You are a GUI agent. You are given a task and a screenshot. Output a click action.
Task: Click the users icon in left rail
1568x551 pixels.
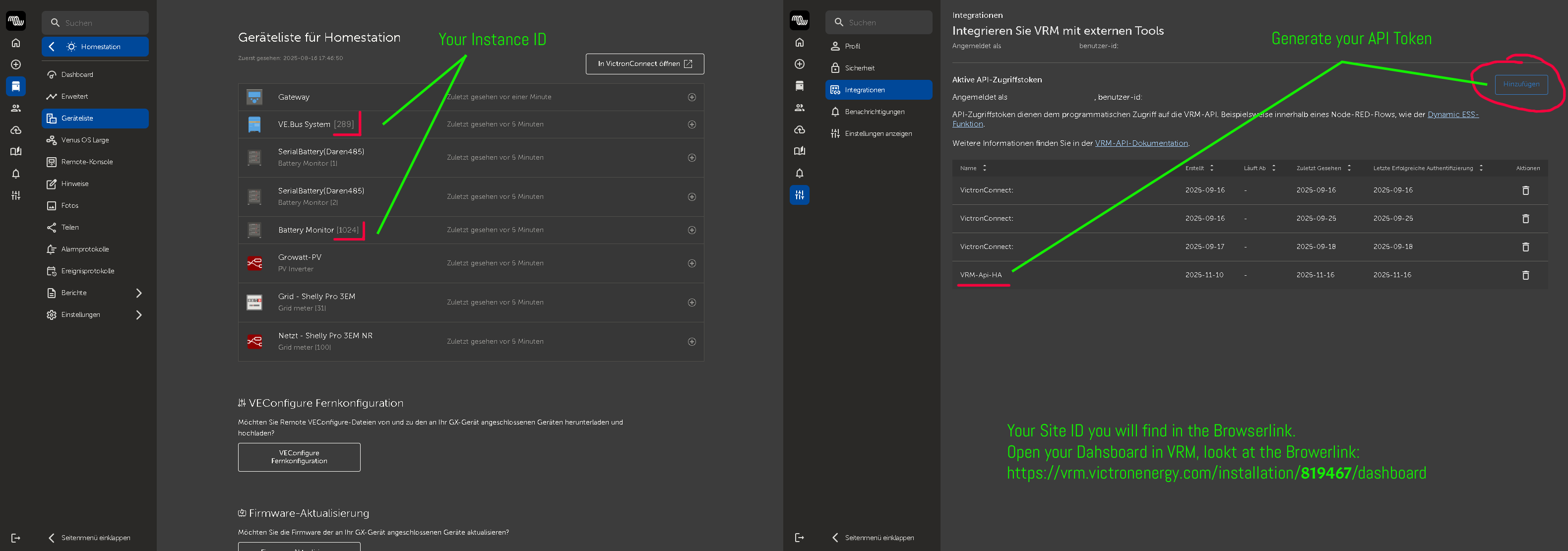16,109
